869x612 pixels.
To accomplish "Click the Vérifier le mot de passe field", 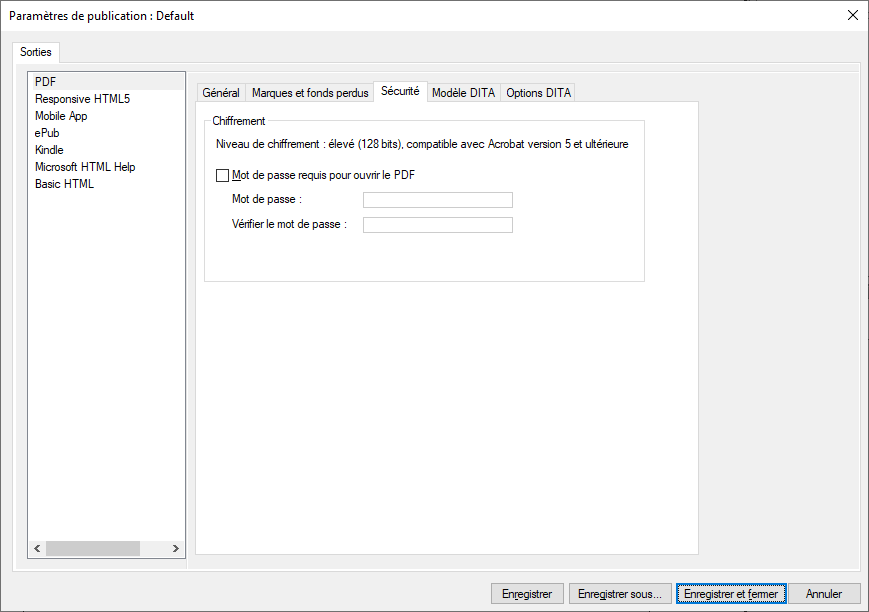I will pyautogui.click(x=437, y=225).
